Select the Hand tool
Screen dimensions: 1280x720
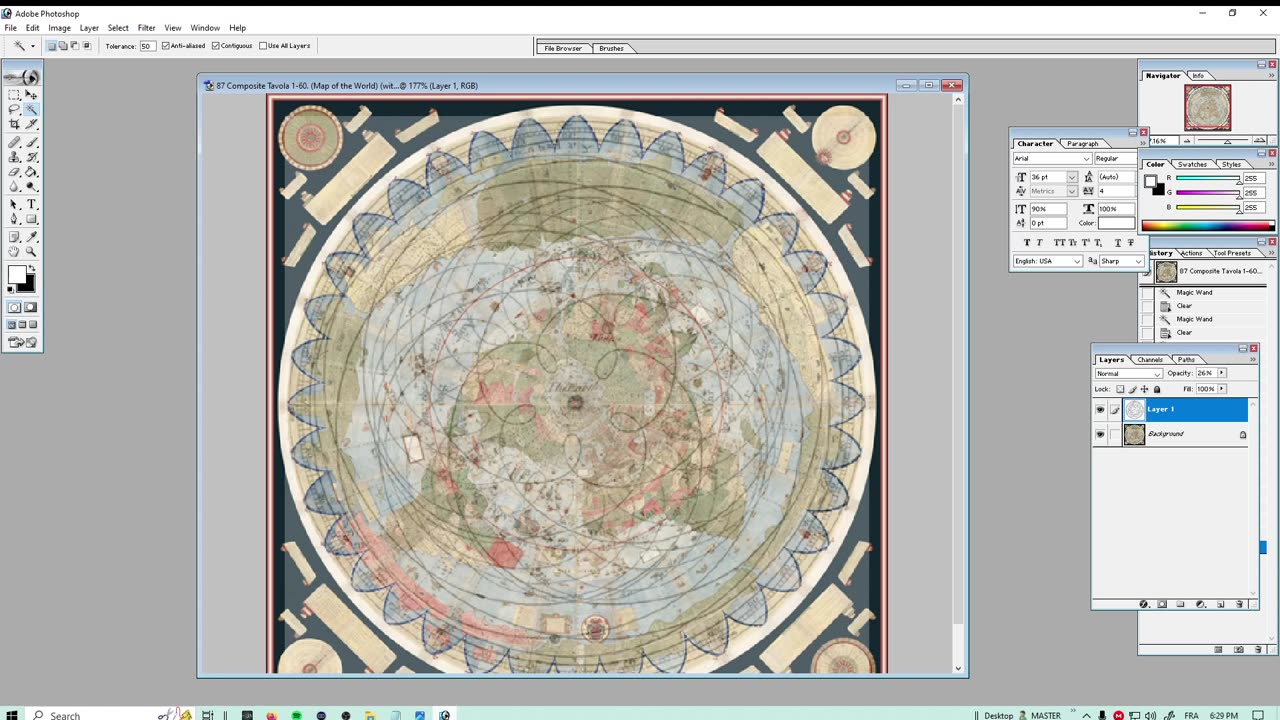click(14, 252)
